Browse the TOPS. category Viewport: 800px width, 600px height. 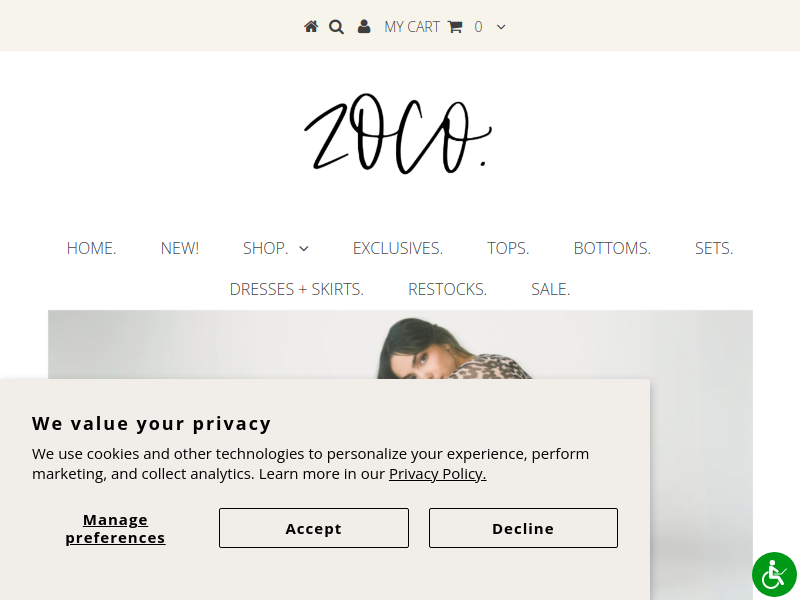pos(508,248)
